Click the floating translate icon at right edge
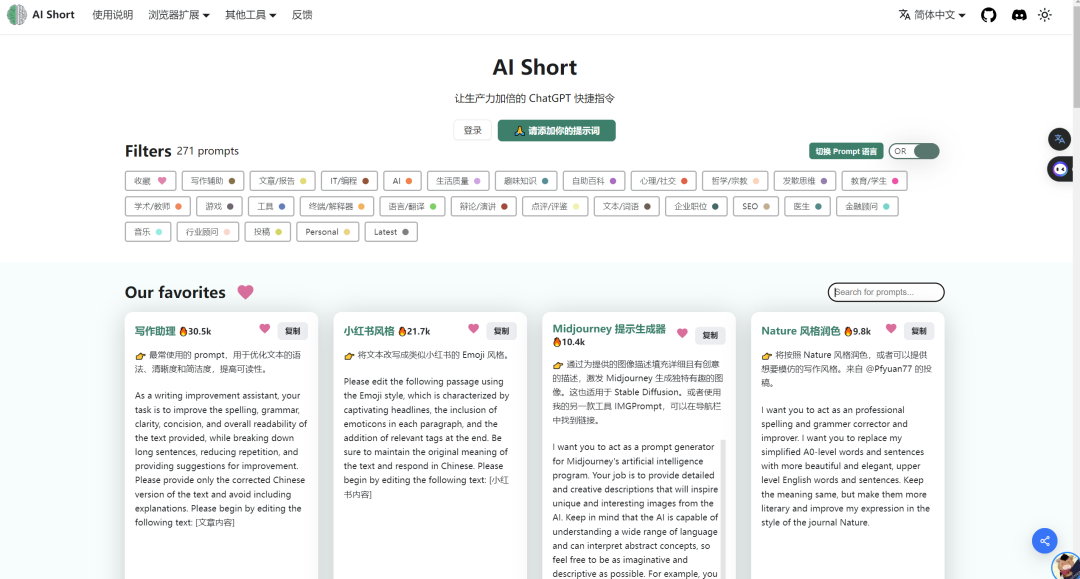 [1059, 139]
